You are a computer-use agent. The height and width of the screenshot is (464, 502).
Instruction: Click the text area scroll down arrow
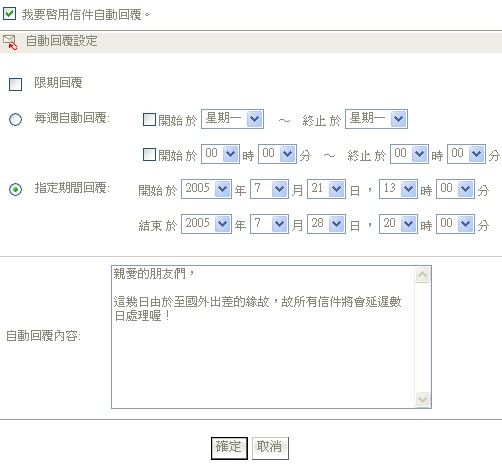[x=423, y=399]
